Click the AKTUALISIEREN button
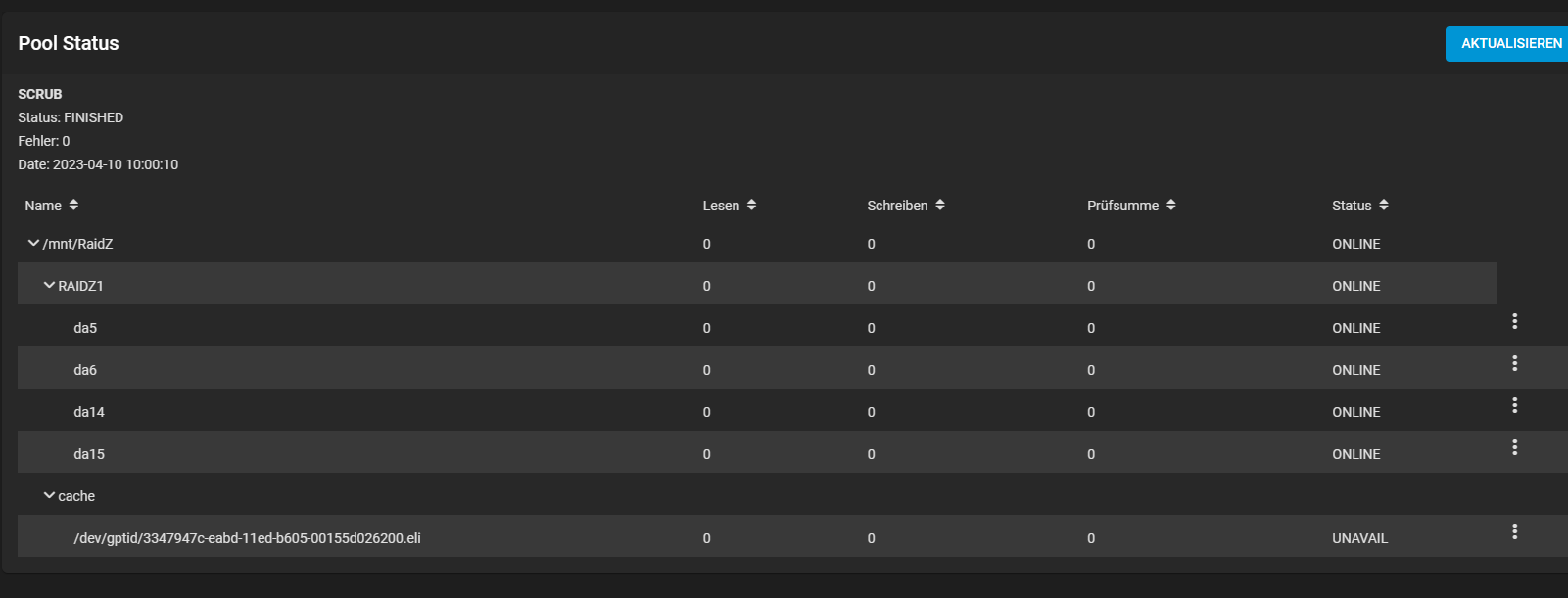 coord(1508,43)
